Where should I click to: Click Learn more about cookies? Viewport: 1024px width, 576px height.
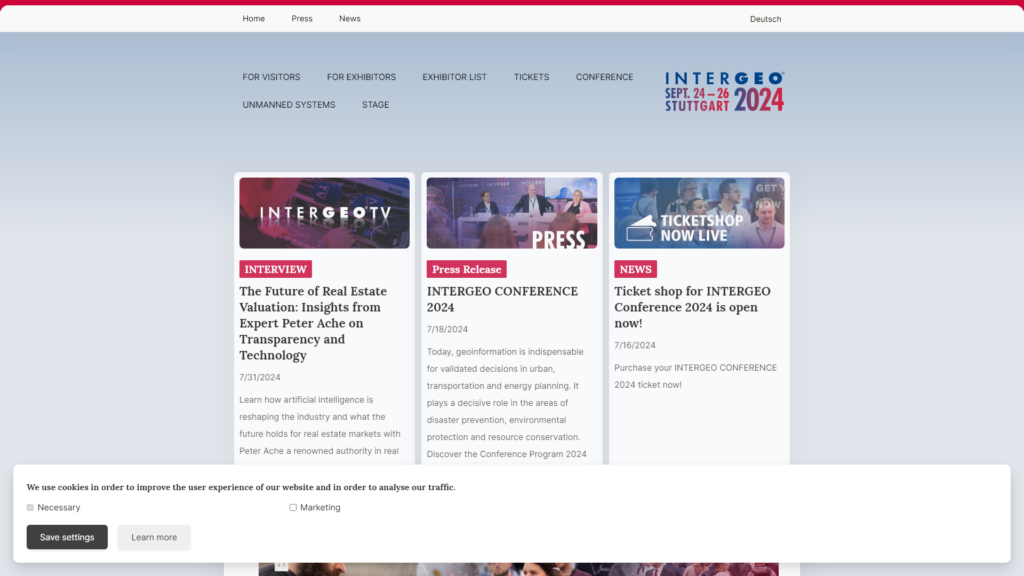(154, 537)
